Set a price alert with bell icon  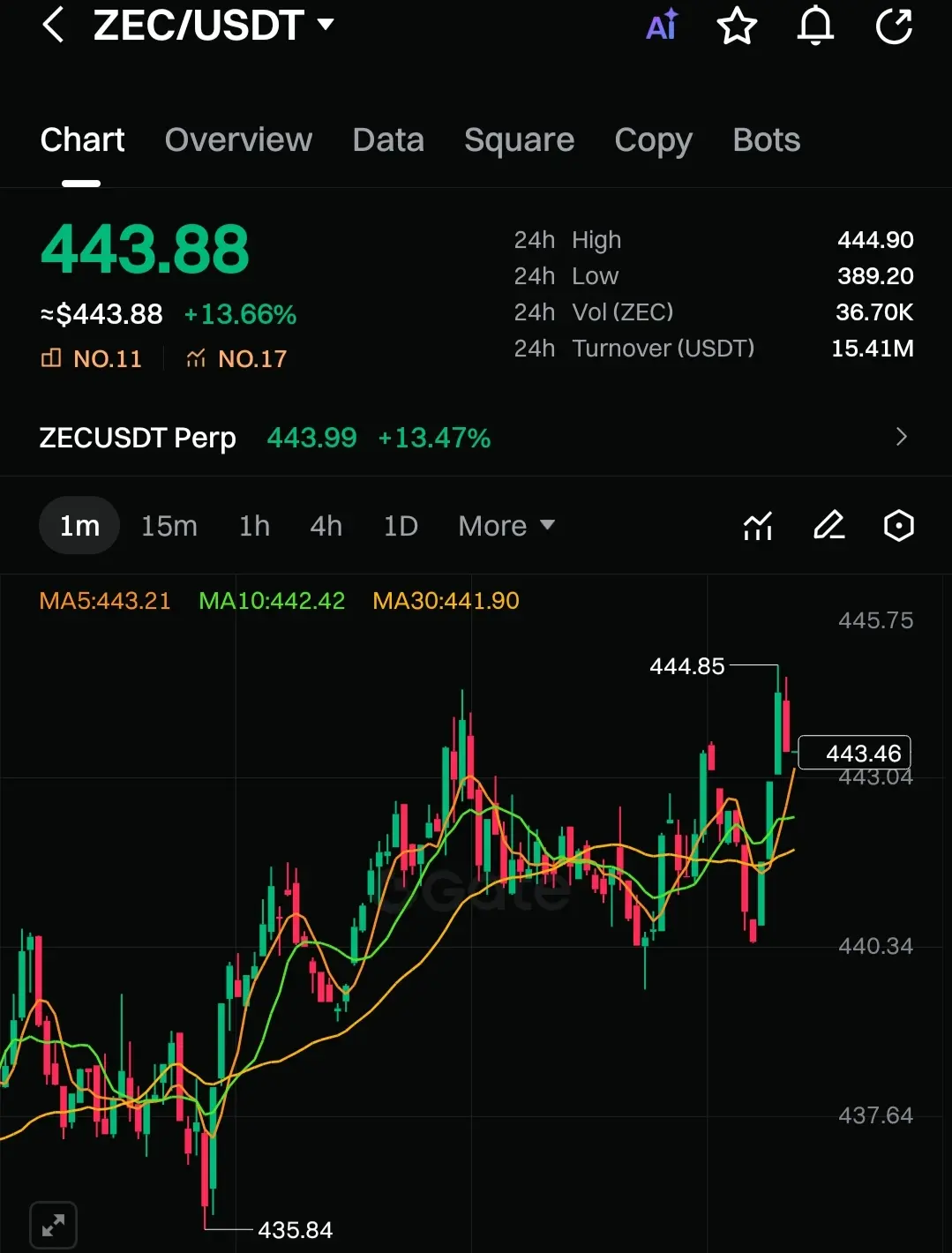coord(815,26)
